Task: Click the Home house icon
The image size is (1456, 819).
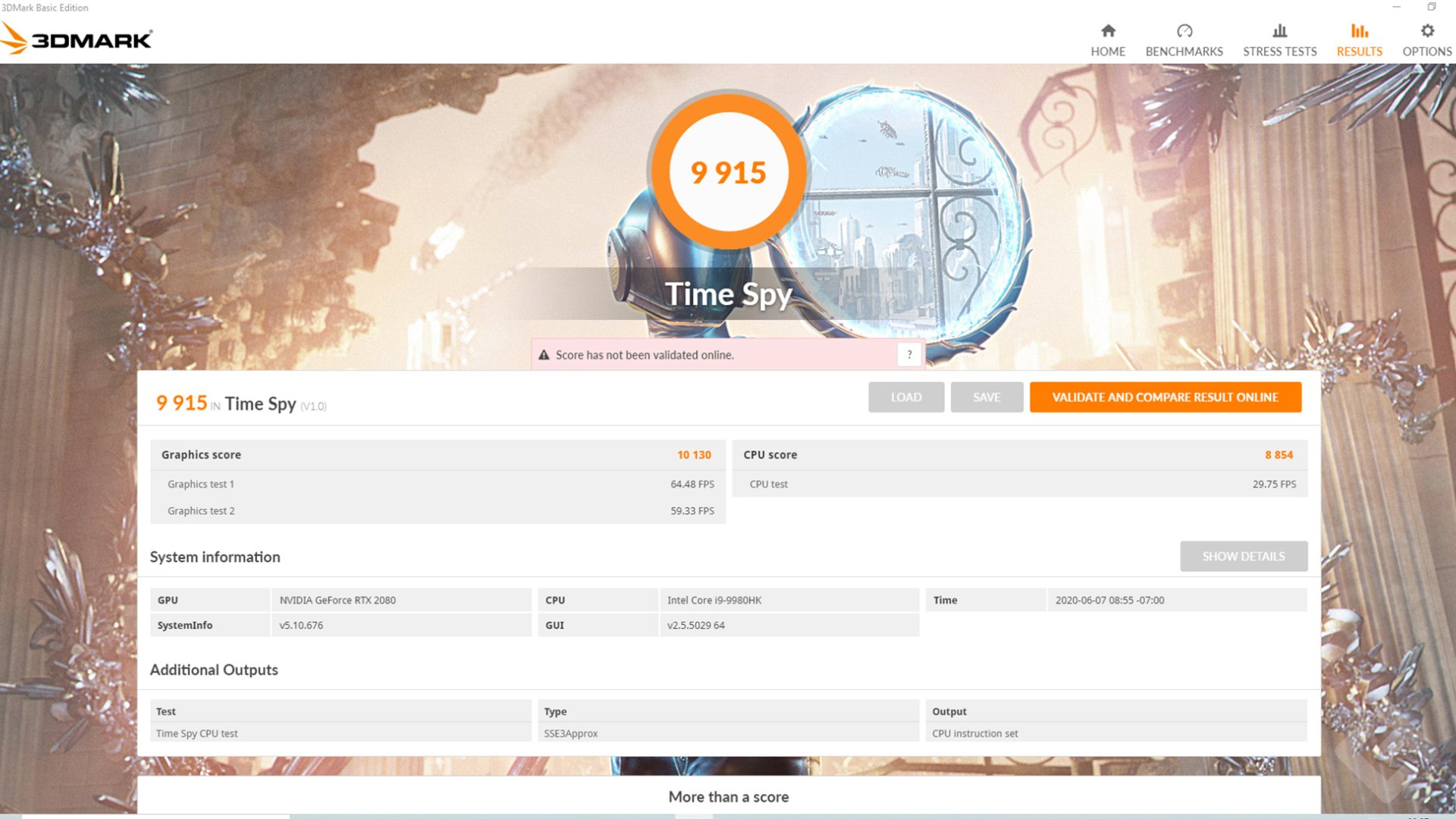Action: coord(1108,31)
